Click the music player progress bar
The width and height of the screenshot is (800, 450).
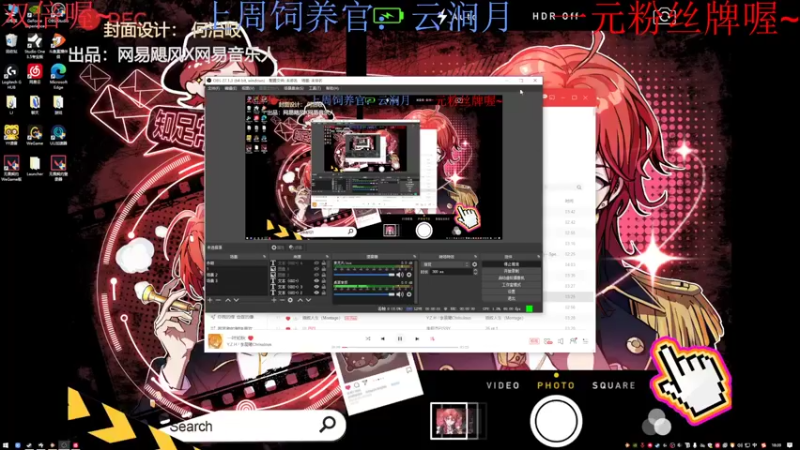pos(400,347)
